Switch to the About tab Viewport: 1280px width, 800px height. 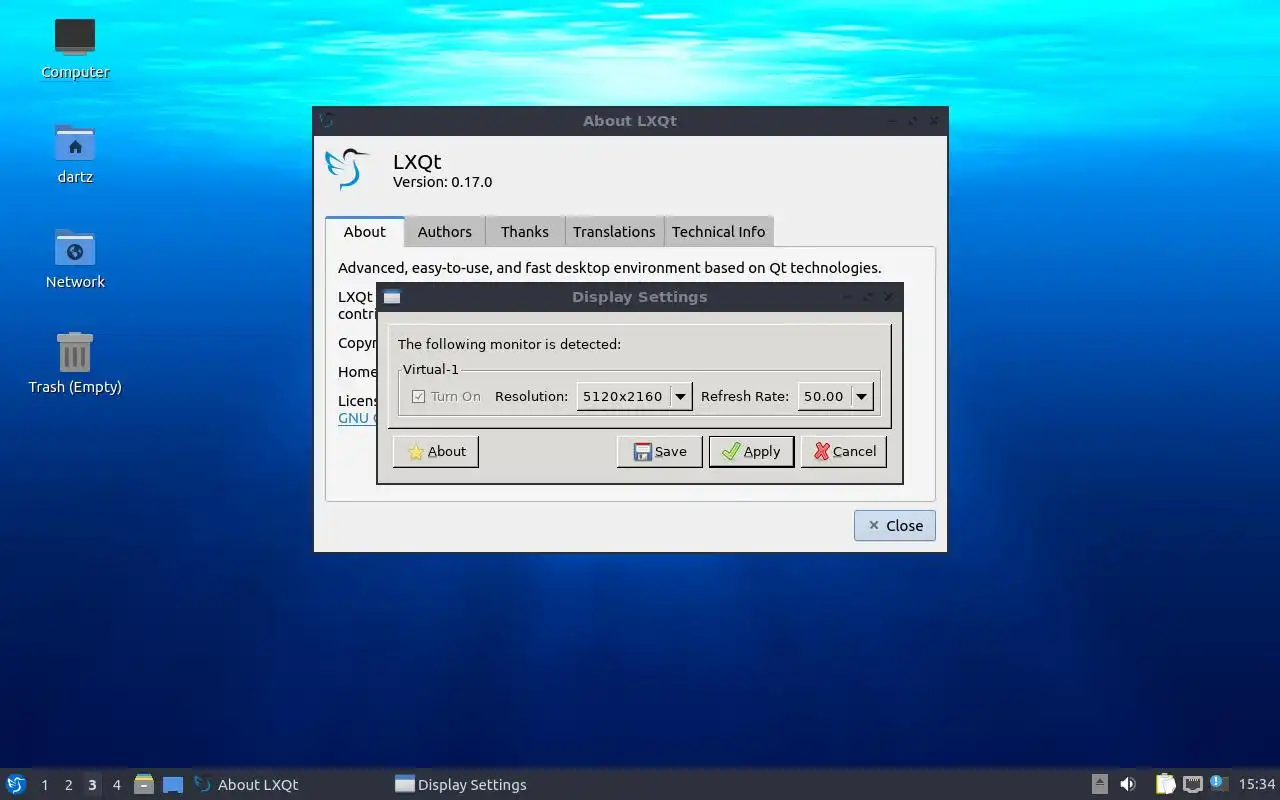pyautogui.click(x=364, y=231)
